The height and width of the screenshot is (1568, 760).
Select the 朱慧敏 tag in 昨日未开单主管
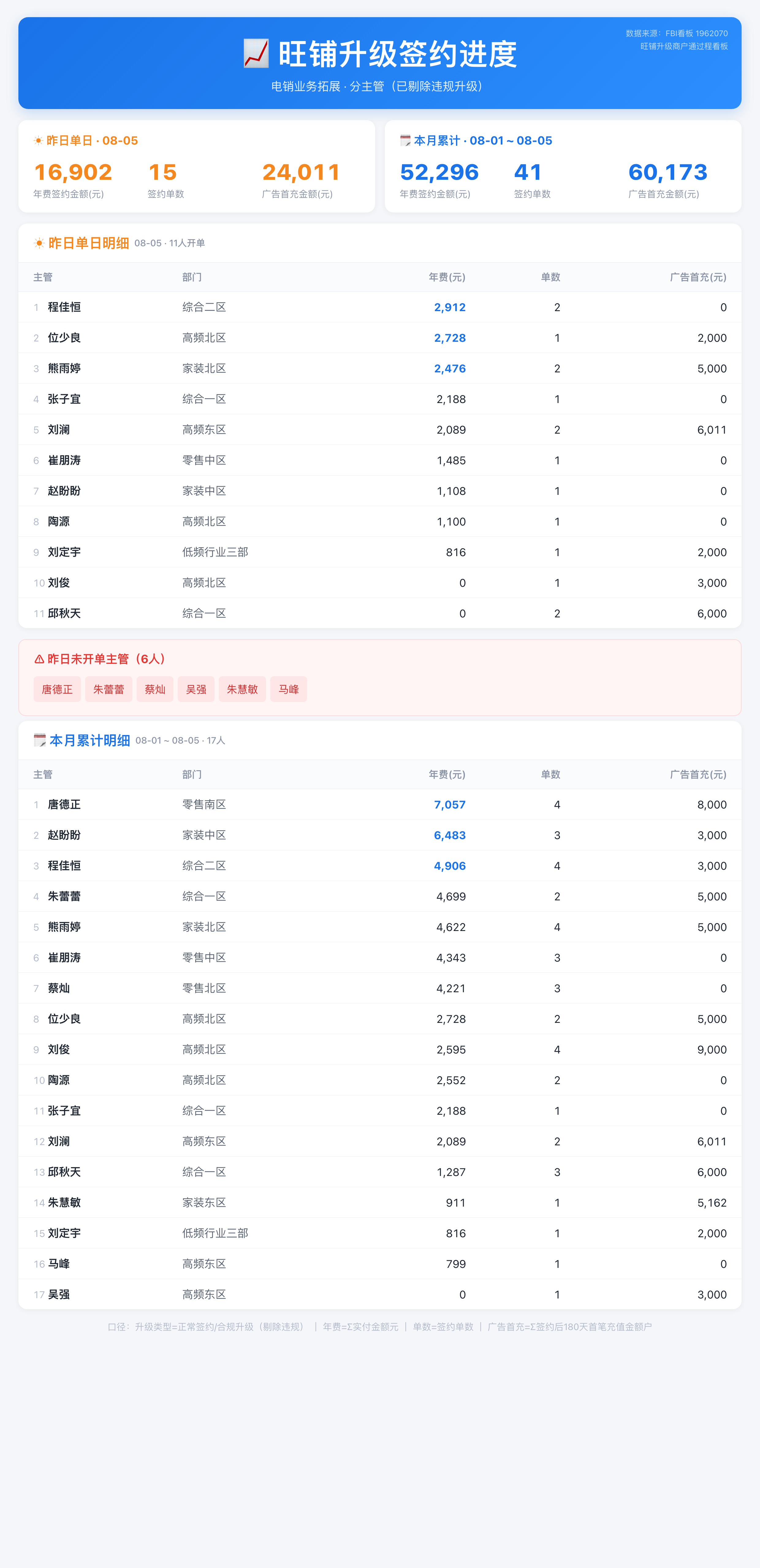242,689
